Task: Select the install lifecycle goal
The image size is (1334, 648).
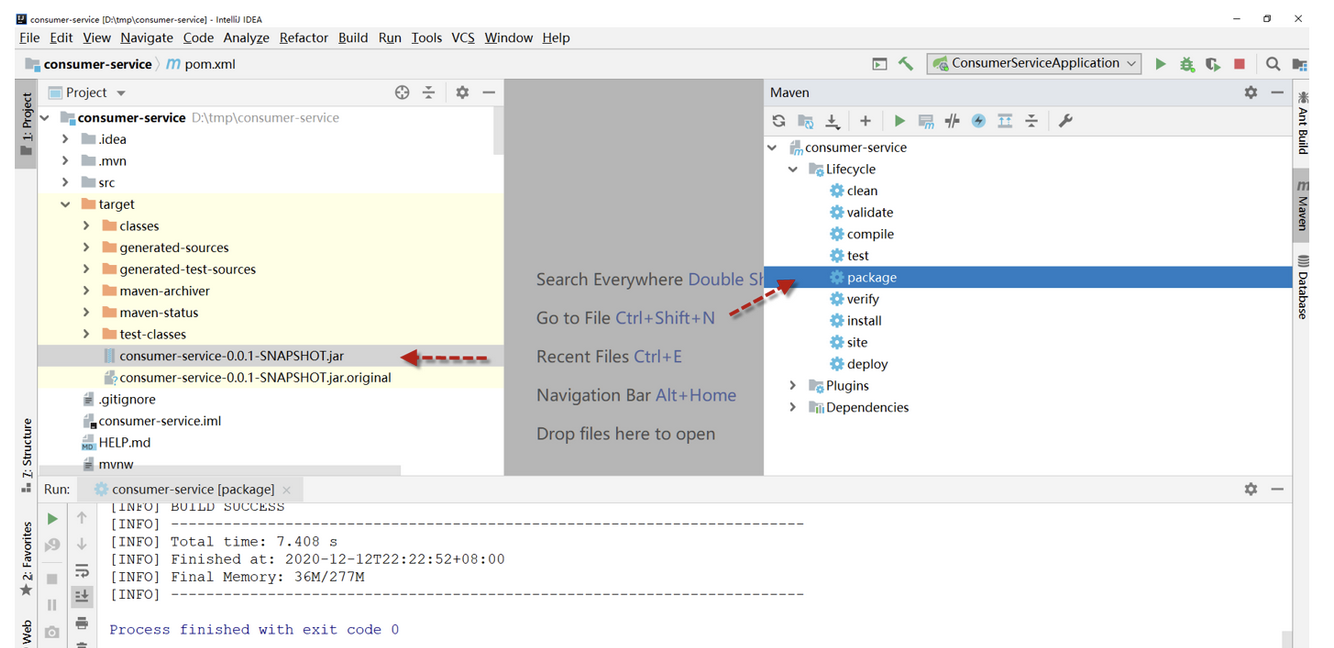Action: tap(863, 321)
